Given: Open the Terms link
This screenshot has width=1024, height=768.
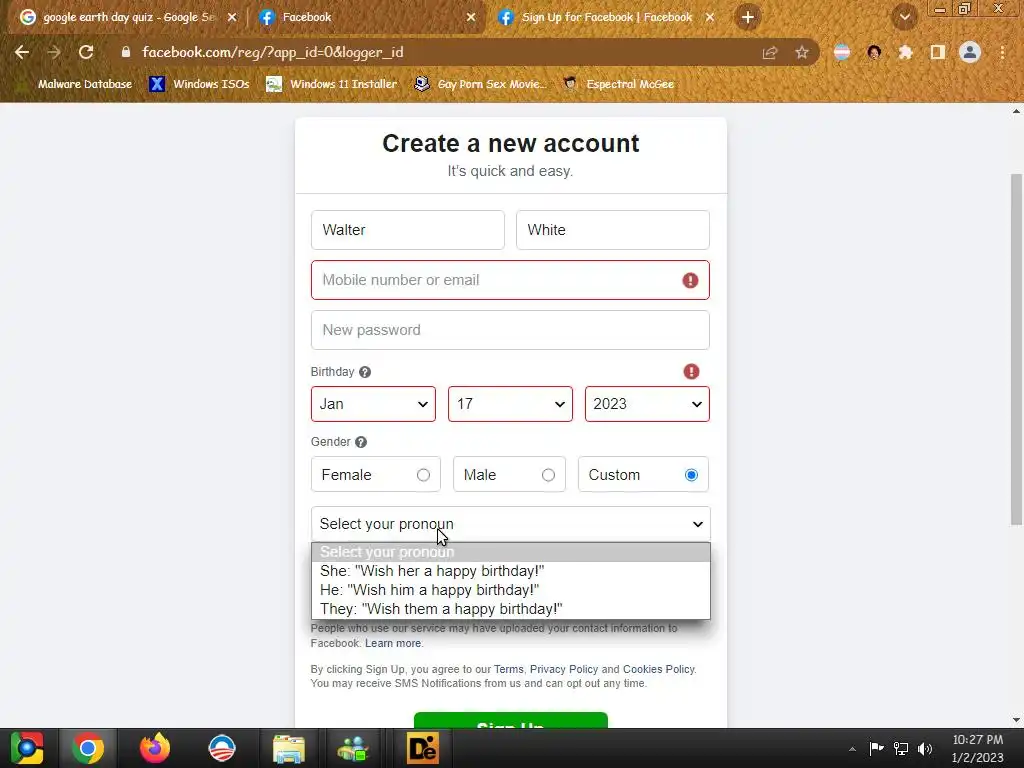Looking at the screenshot, I should (x=508, y=669).
